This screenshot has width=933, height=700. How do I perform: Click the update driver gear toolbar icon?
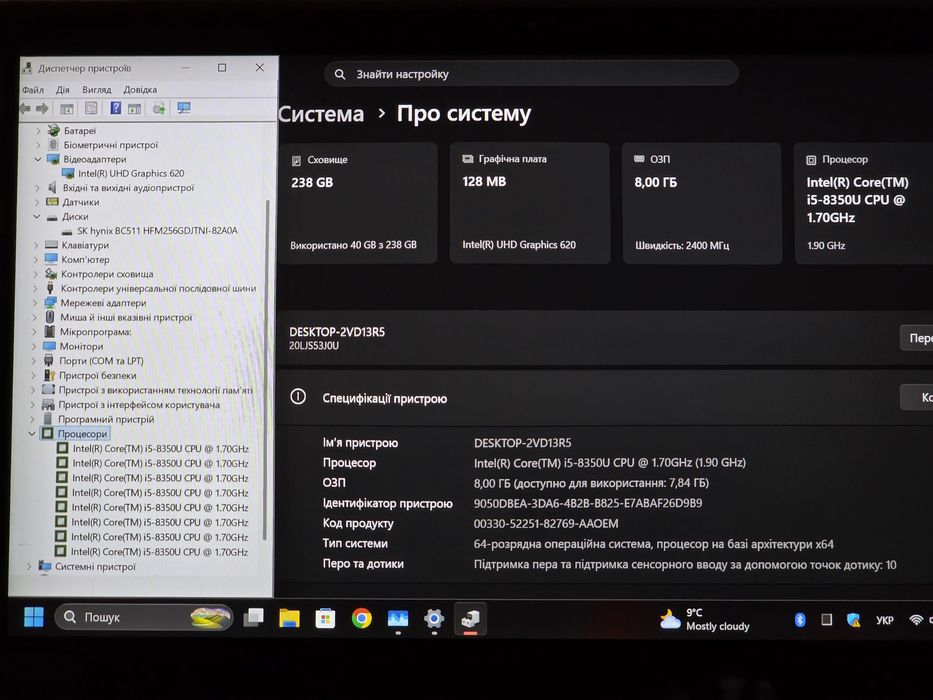tap(158, 108)
